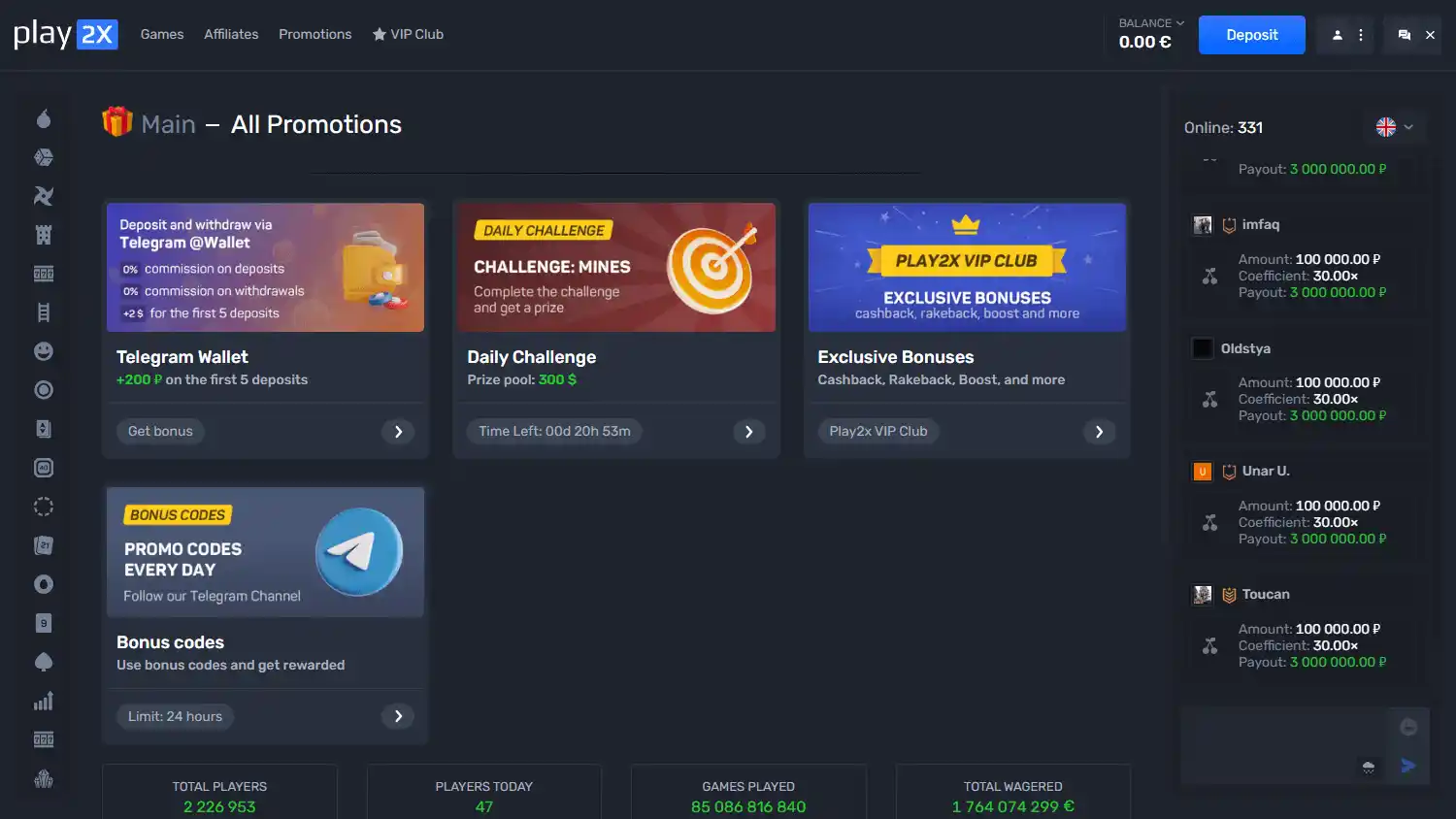
Task: Click the Time Left countdown pill
Action: click(554, 431)
